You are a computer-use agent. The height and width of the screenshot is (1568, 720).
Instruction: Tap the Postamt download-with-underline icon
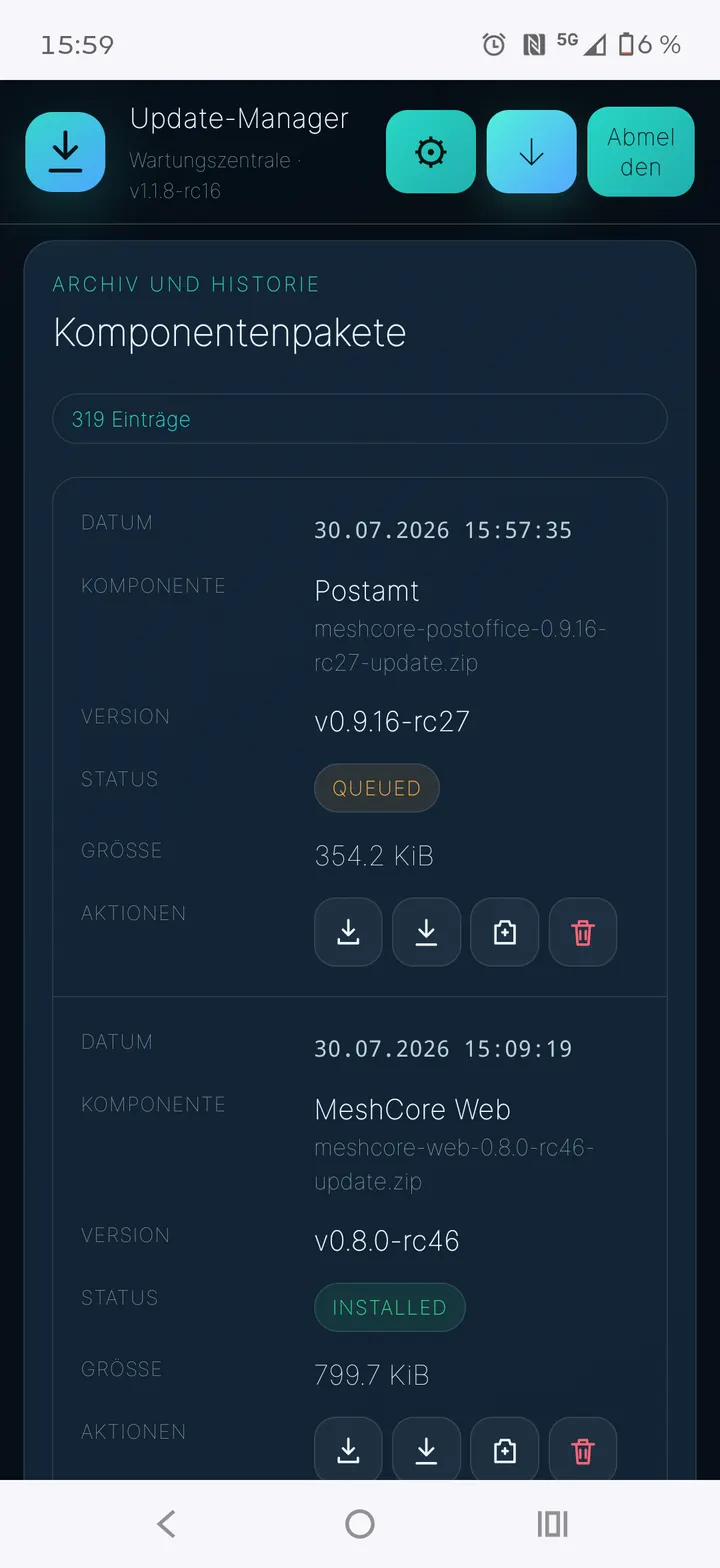click(426, 932)
